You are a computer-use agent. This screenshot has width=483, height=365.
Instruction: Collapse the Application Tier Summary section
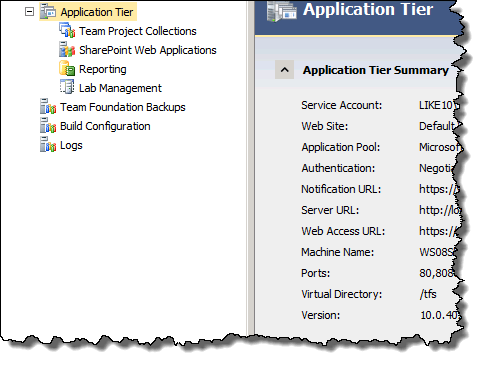(x=284, y=70)
